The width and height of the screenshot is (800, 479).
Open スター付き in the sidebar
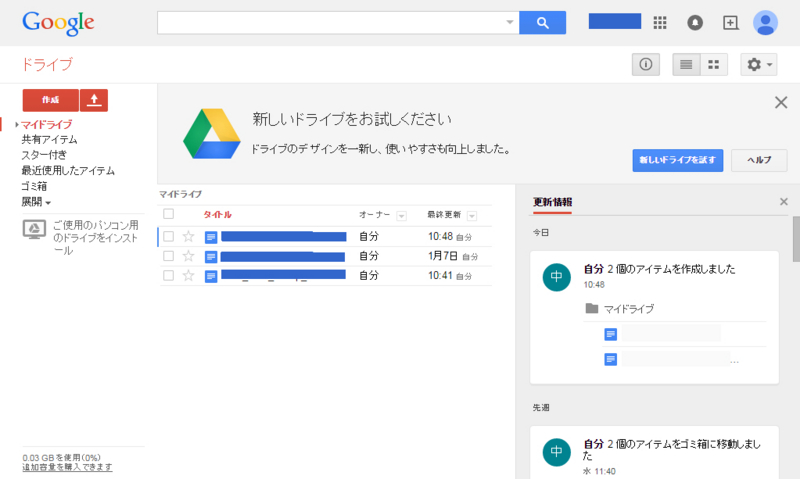click(x=44, y=155)
